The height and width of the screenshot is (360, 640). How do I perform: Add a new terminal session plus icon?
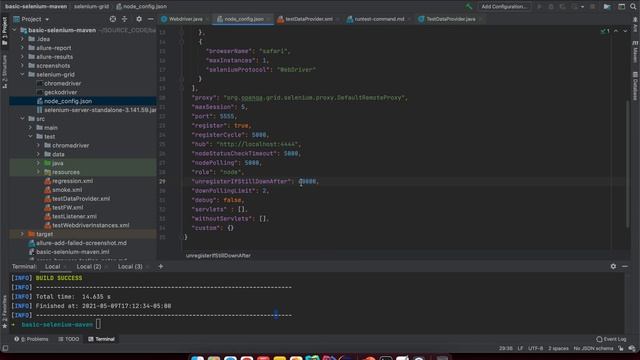pos(160,267)
